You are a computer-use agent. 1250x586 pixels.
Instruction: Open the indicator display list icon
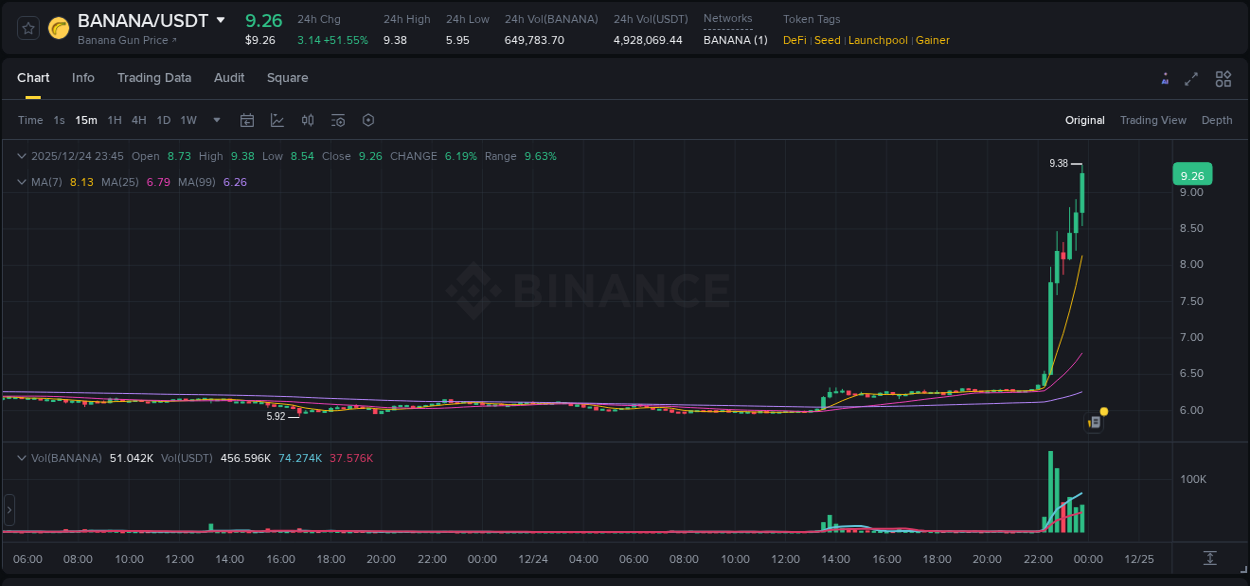pyautogui.click(x=337, y=120)
